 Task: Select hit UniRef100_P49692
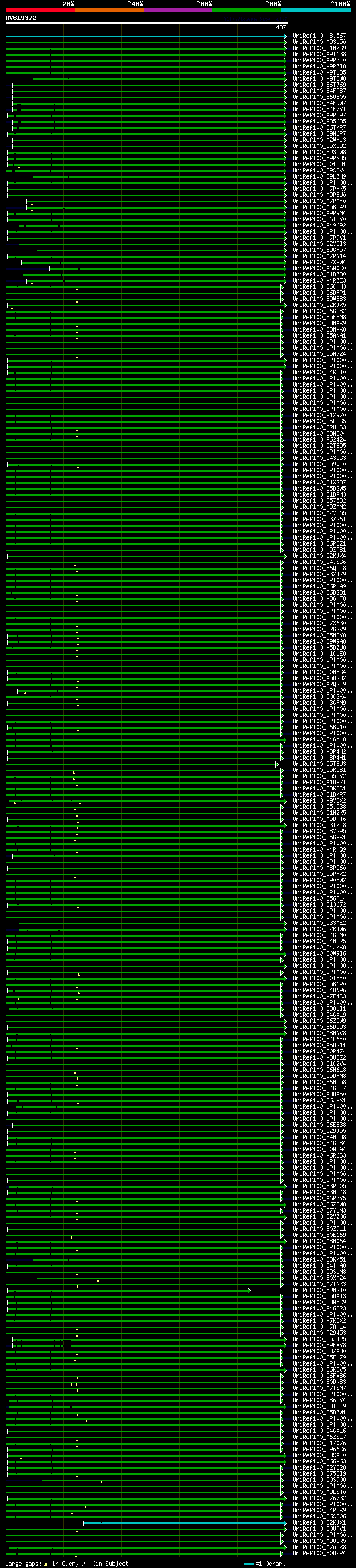pyautogui.click(x=319, y=226)
